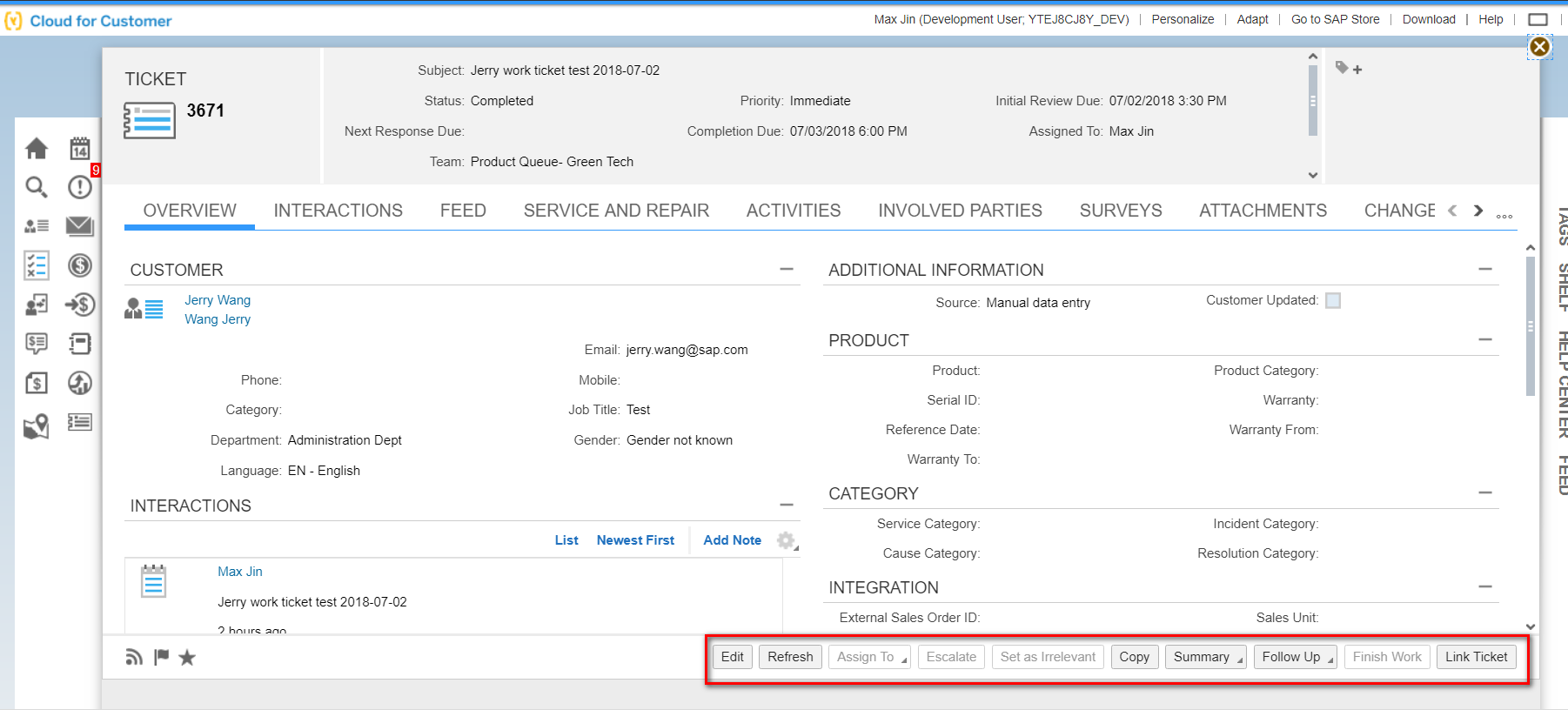Open the map pin icon in sidebar
The height and width of the screenshot is (710, 1568).
37,425
